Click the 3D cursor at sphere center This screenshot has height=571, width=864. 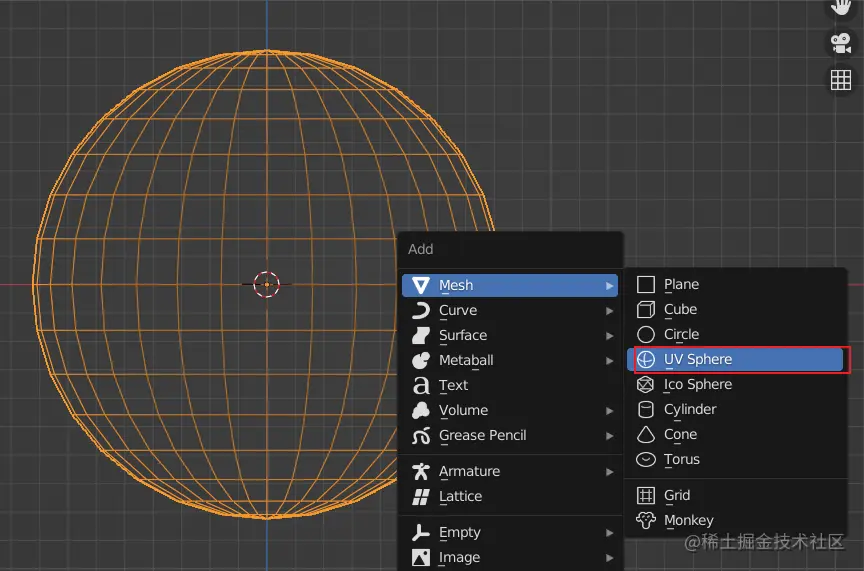pos(267,284)
